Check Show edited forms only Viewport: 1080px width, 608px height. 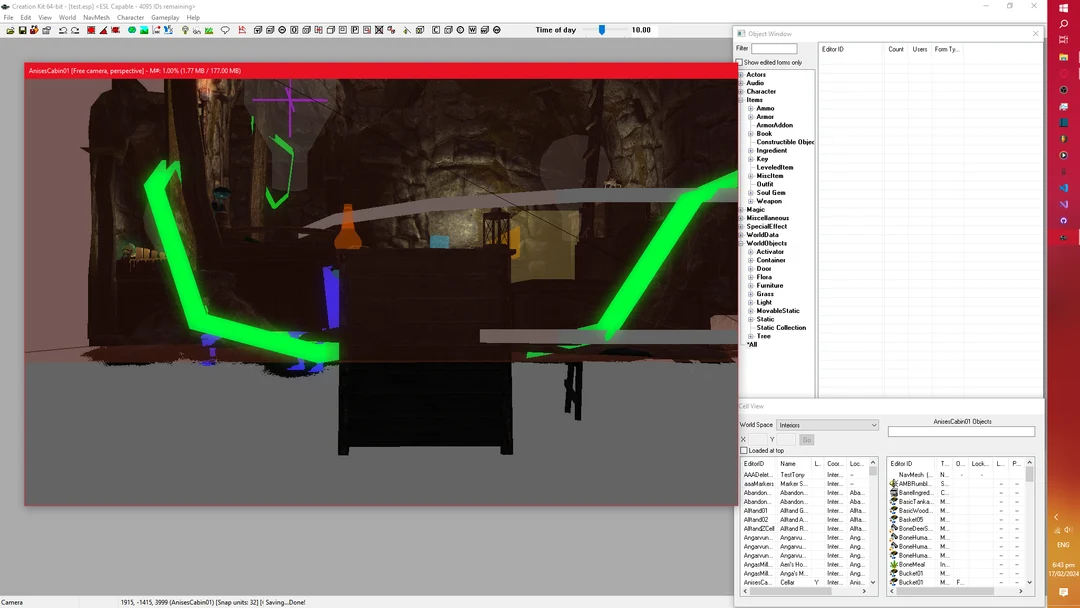742,62
